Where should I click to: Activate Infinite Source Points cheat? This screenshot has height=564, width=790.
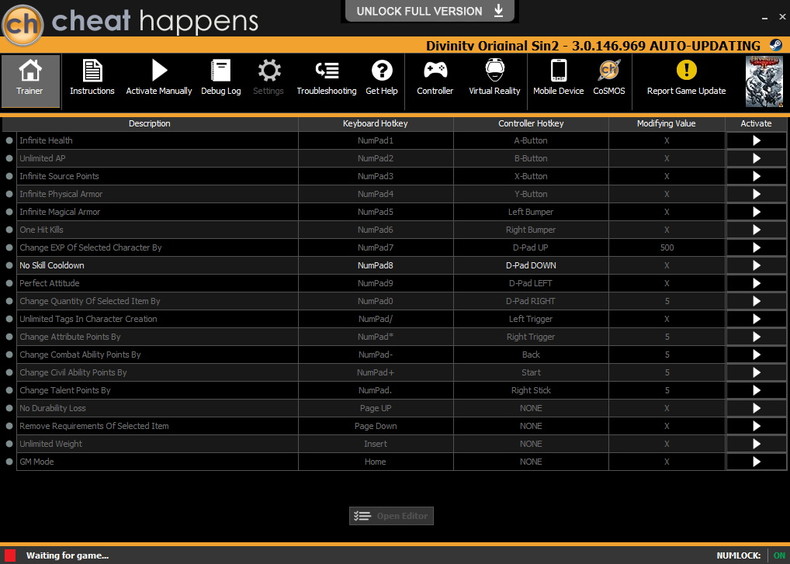tap(756, 176)
